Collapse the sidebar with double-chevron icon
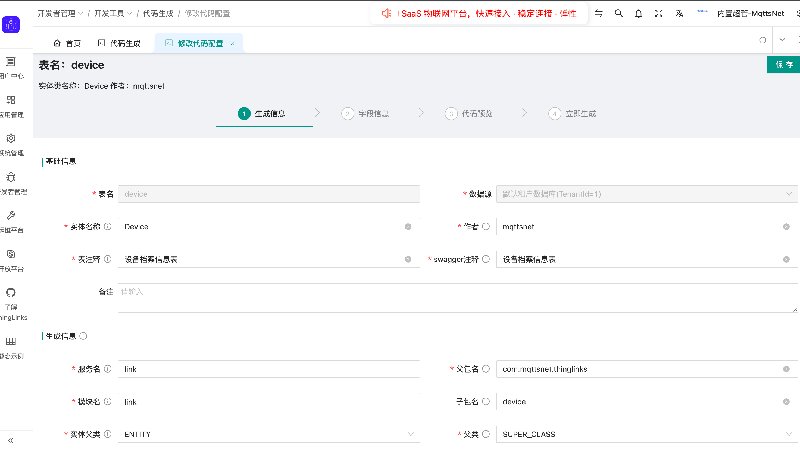 [11, 440]
